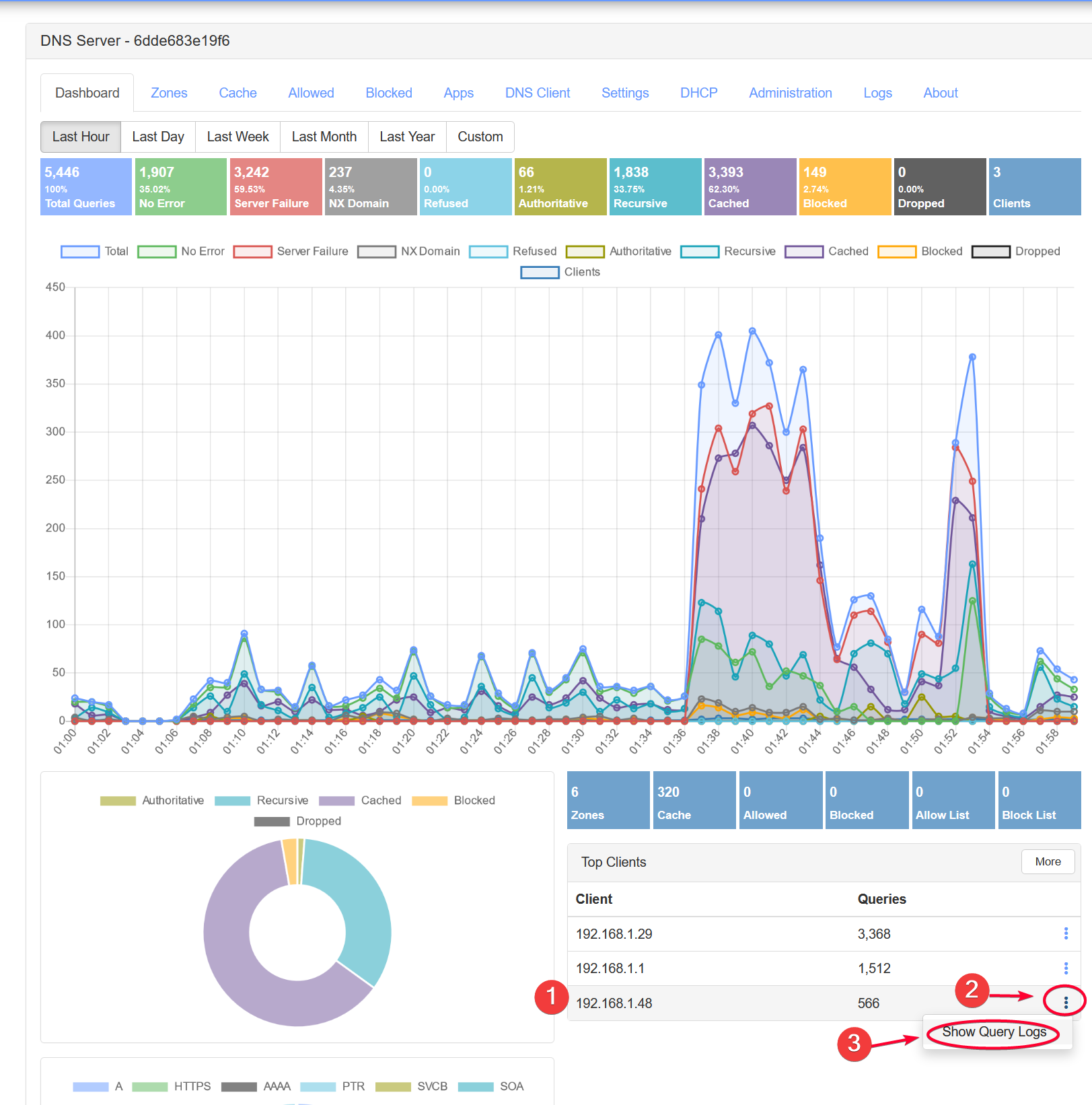
Task: Select Last Month time range
Action: tap(324, 137)
